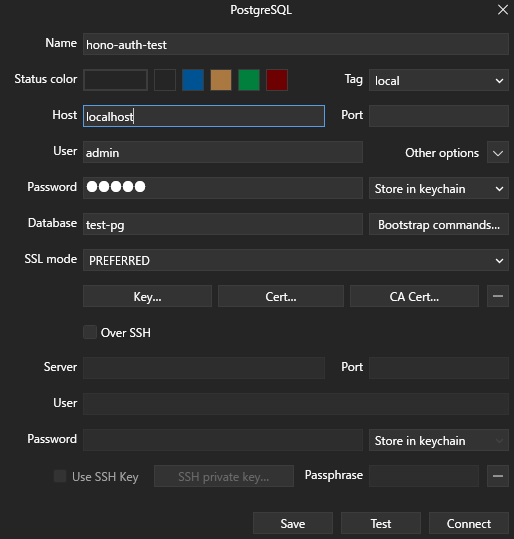Image resolution: width=514 pixels, height=539 pixels.
Task: Click the Connect button
Action: pos(469,524)
